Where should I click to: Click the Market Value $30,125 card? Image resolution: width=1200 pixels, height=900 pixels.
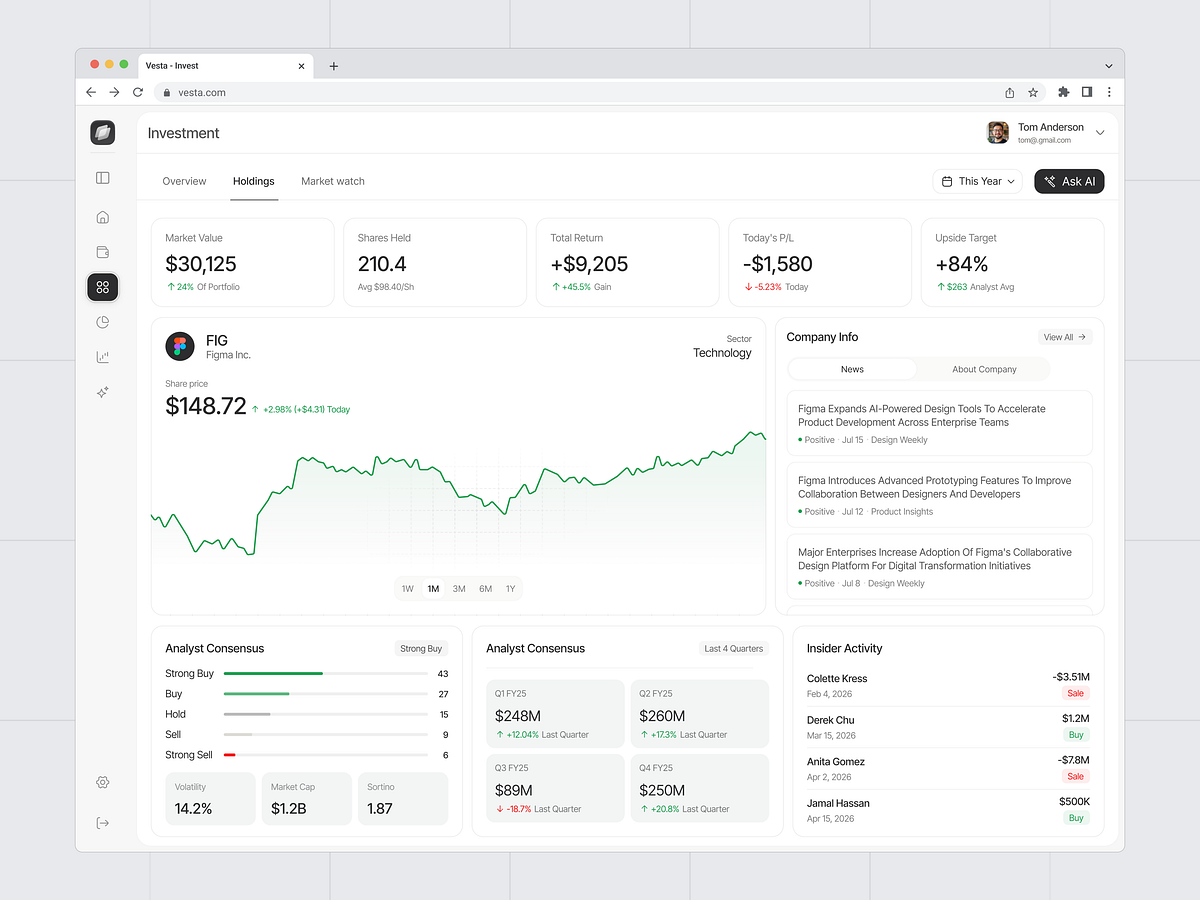point(242,262)
